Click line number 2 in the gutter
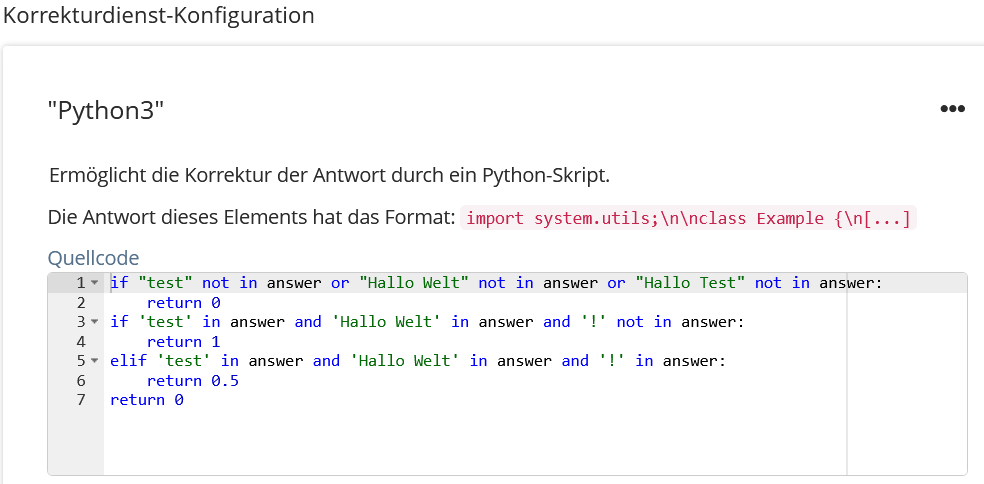The height and width of the screenshot is (484, 984). (80, 303)
